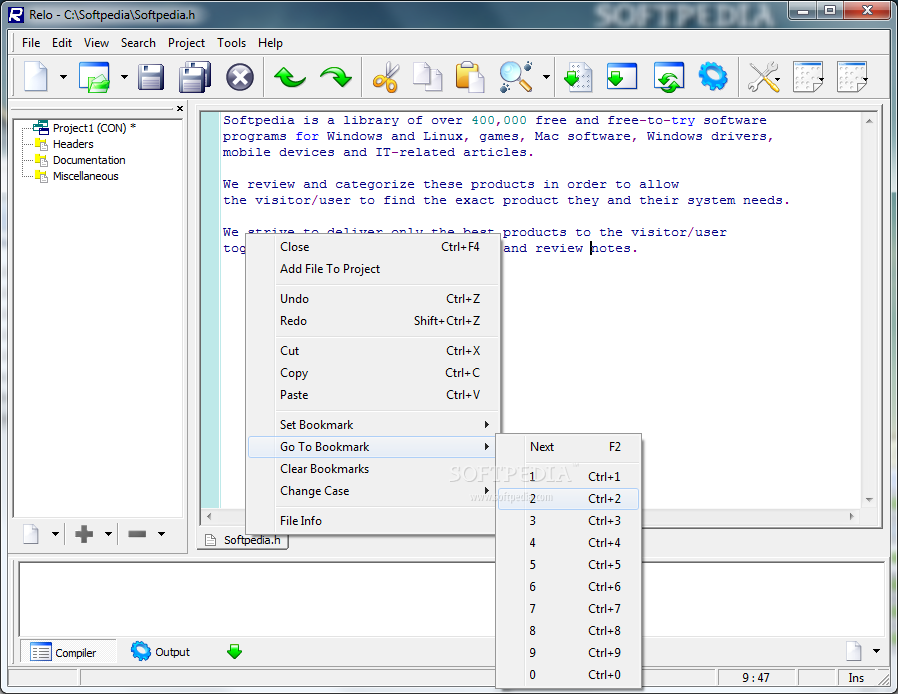
Task: Click the Rebuild refresh arrows icon
Action: pyautogui.click(x=669, y=77)
